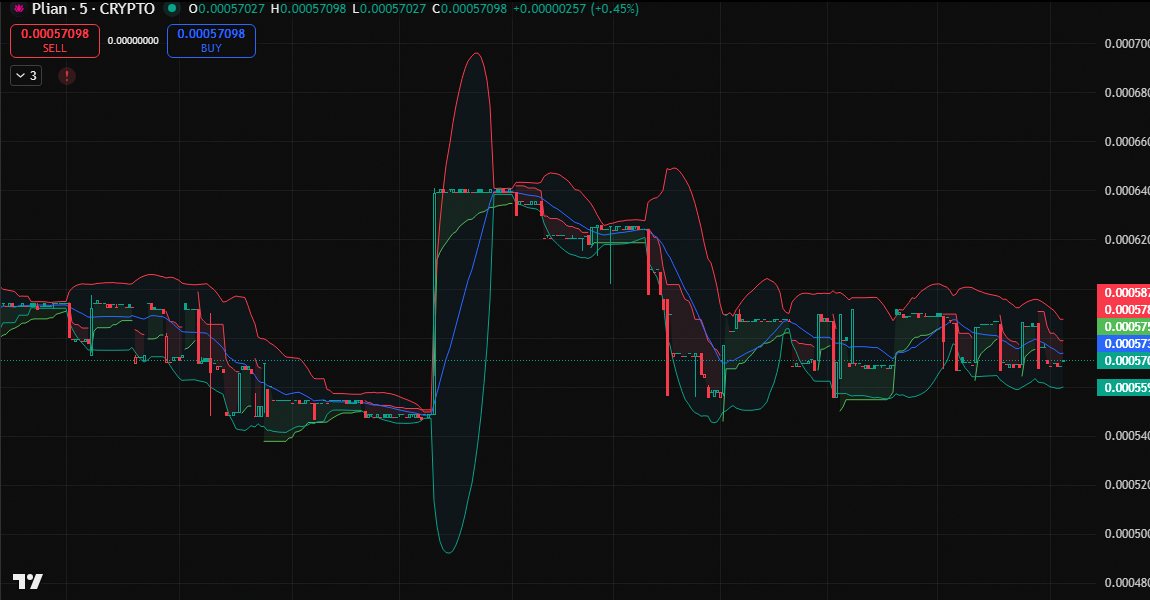Click the teal 0.000570 current price label
The width and height of the screenshot is (1150, 600).
point(1123,361)
